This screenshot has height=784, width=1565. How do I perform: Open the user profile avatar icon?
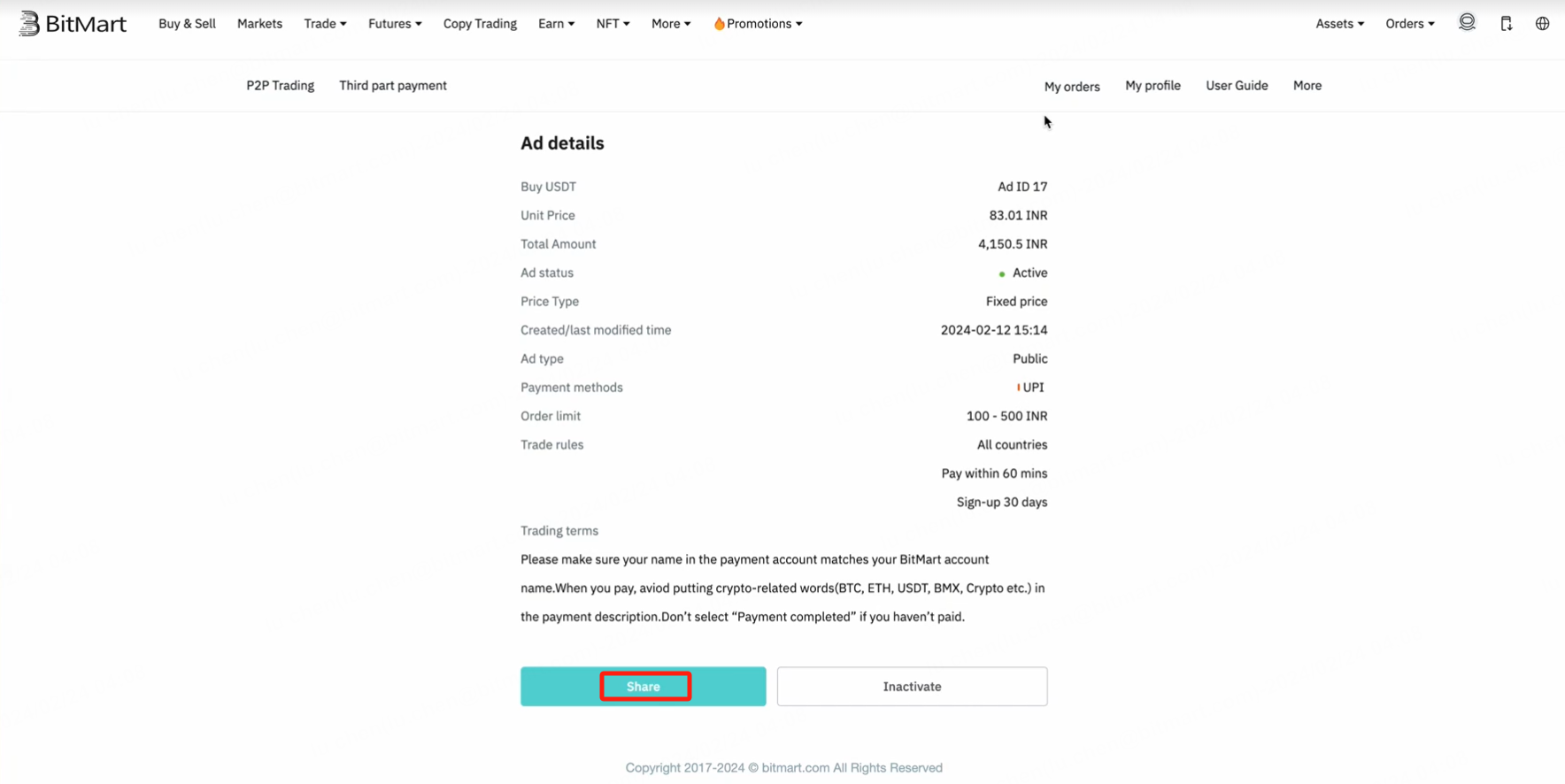tap(1467, 23)
